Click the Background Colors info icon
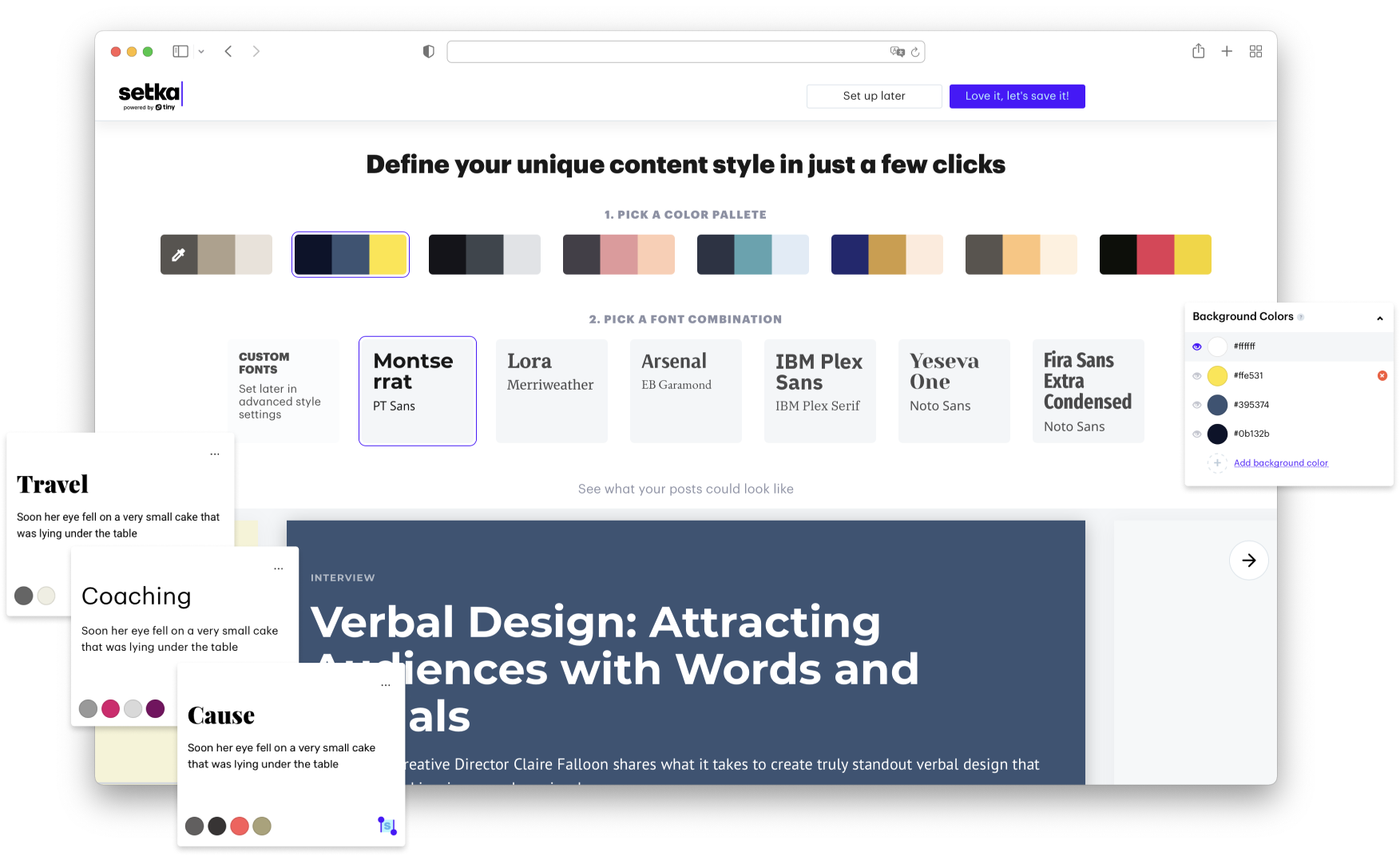This screenshot has width=1400, height=856. (x=1301, y=317)
